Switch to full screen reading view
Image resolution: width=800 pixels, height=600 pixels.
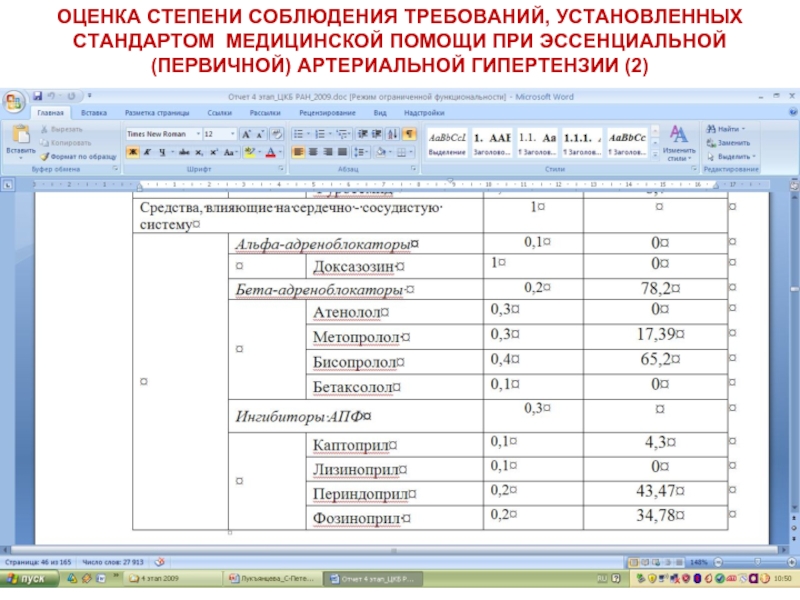pos(645,562)
